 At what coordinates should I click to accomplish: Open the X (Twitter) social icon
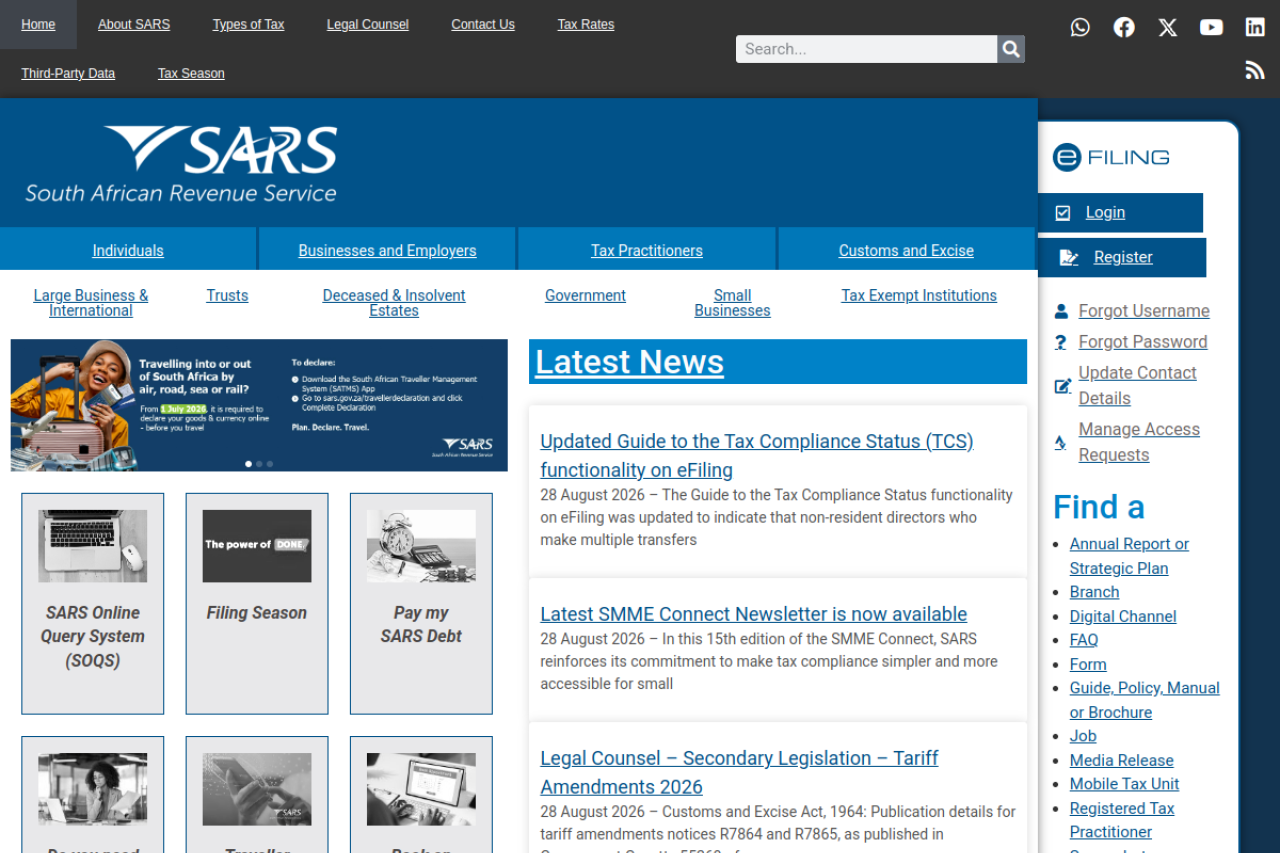pos(1168,27)
